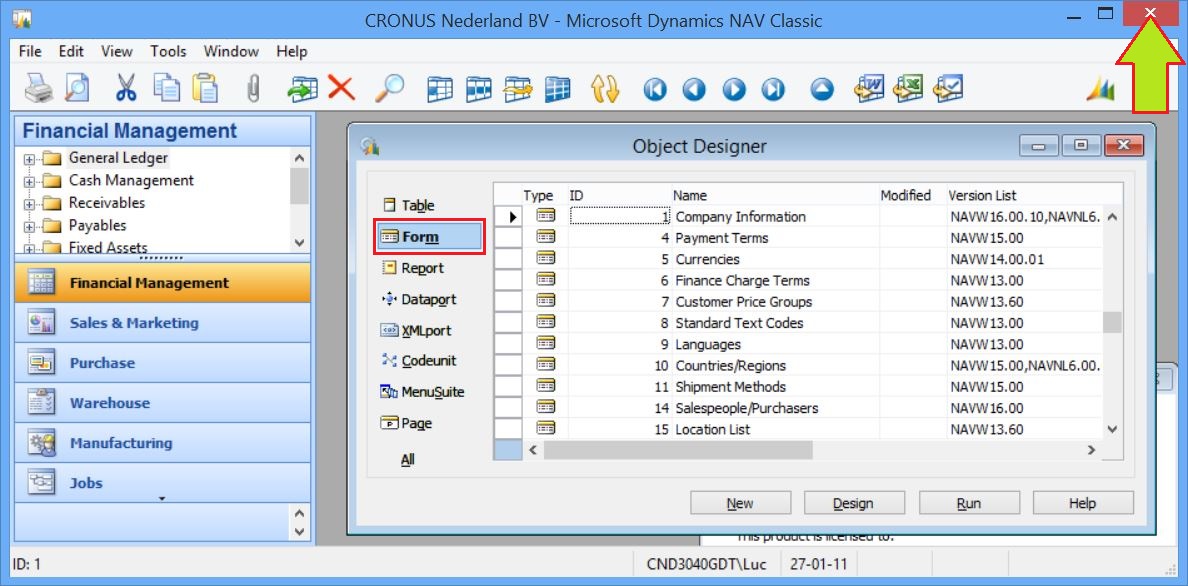Viewport: 1188px width, 586px height.
Task: Click the FlowFilter toolbar icon
Action: coord(518,89)
